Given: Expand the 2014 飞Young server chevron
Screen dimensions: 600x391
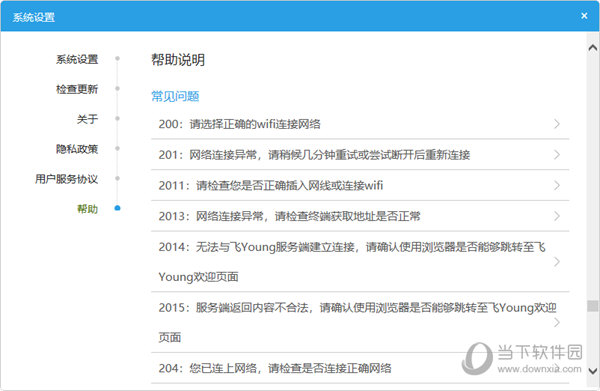Looking at the screenshot, I should click(557, 262).
